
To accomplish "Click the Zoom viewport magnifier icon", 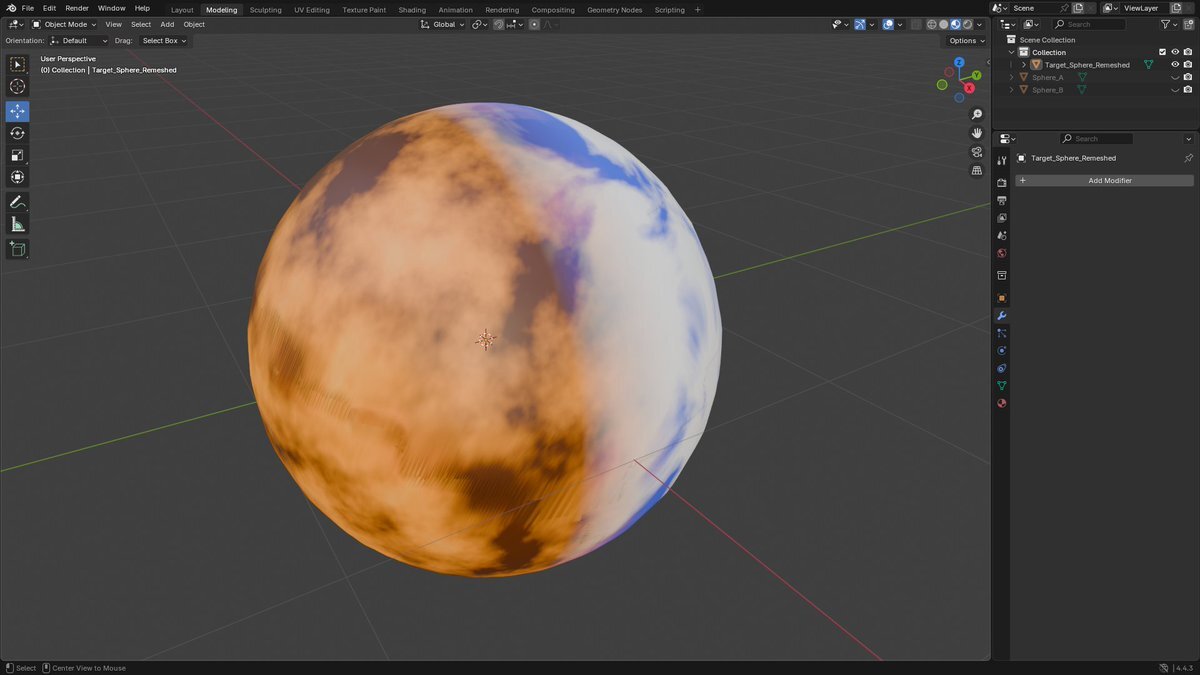I will click(977, 114).
